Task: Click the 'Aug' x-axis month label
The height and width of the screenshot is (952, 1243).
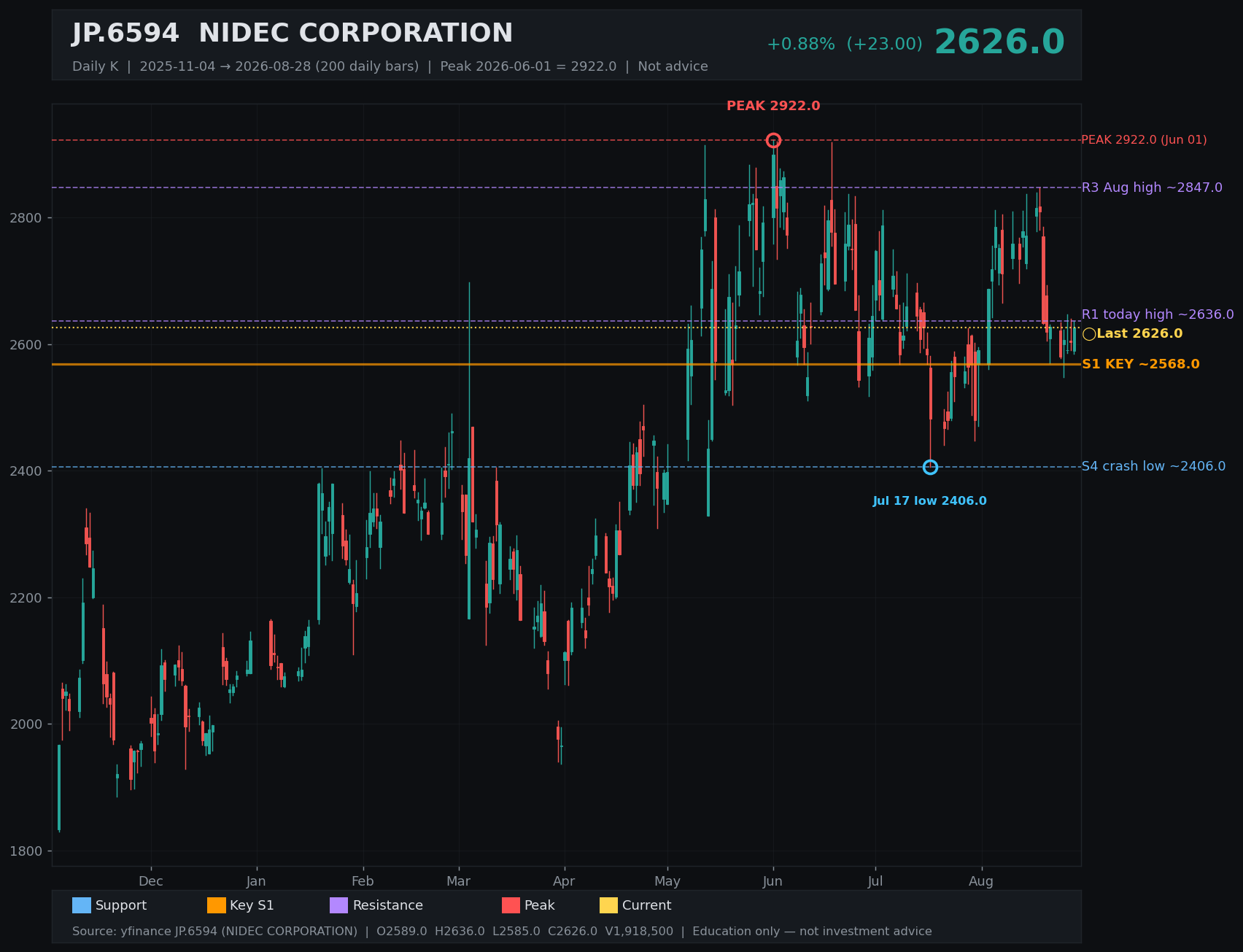Action: click(x=981, y=881)
